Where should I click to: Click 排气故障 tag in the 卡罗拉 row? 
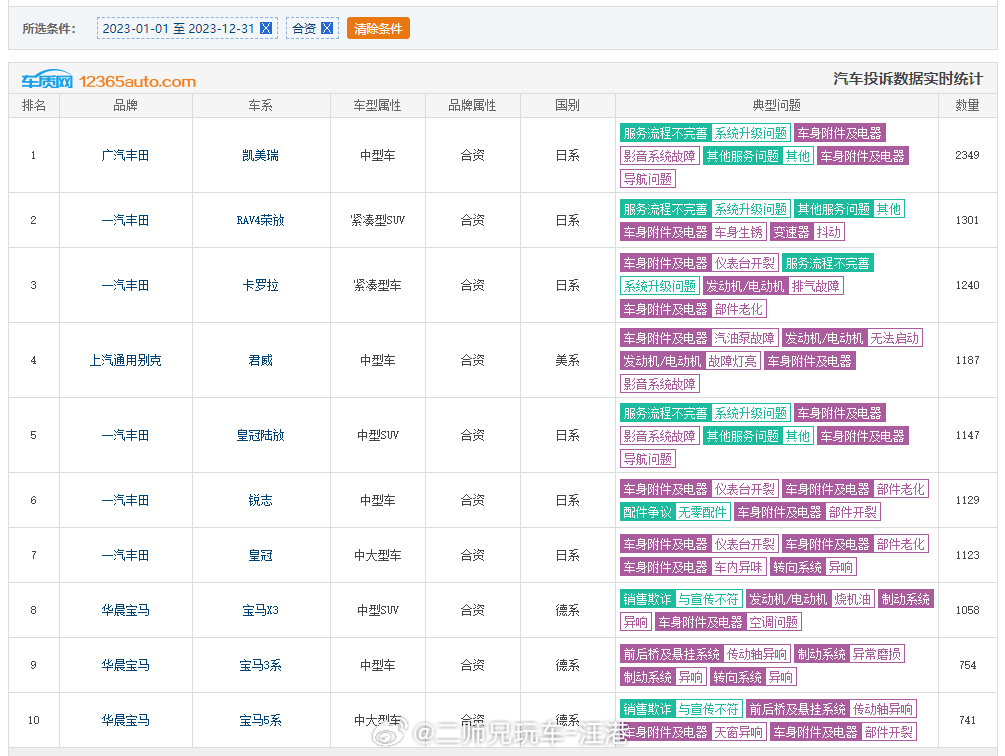(x=815, y=286)
